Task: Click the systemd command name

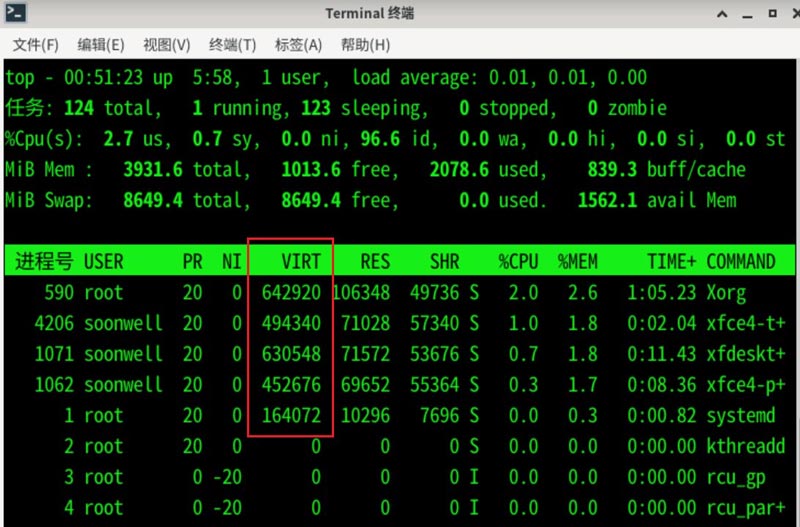Action: coord(741,416)
